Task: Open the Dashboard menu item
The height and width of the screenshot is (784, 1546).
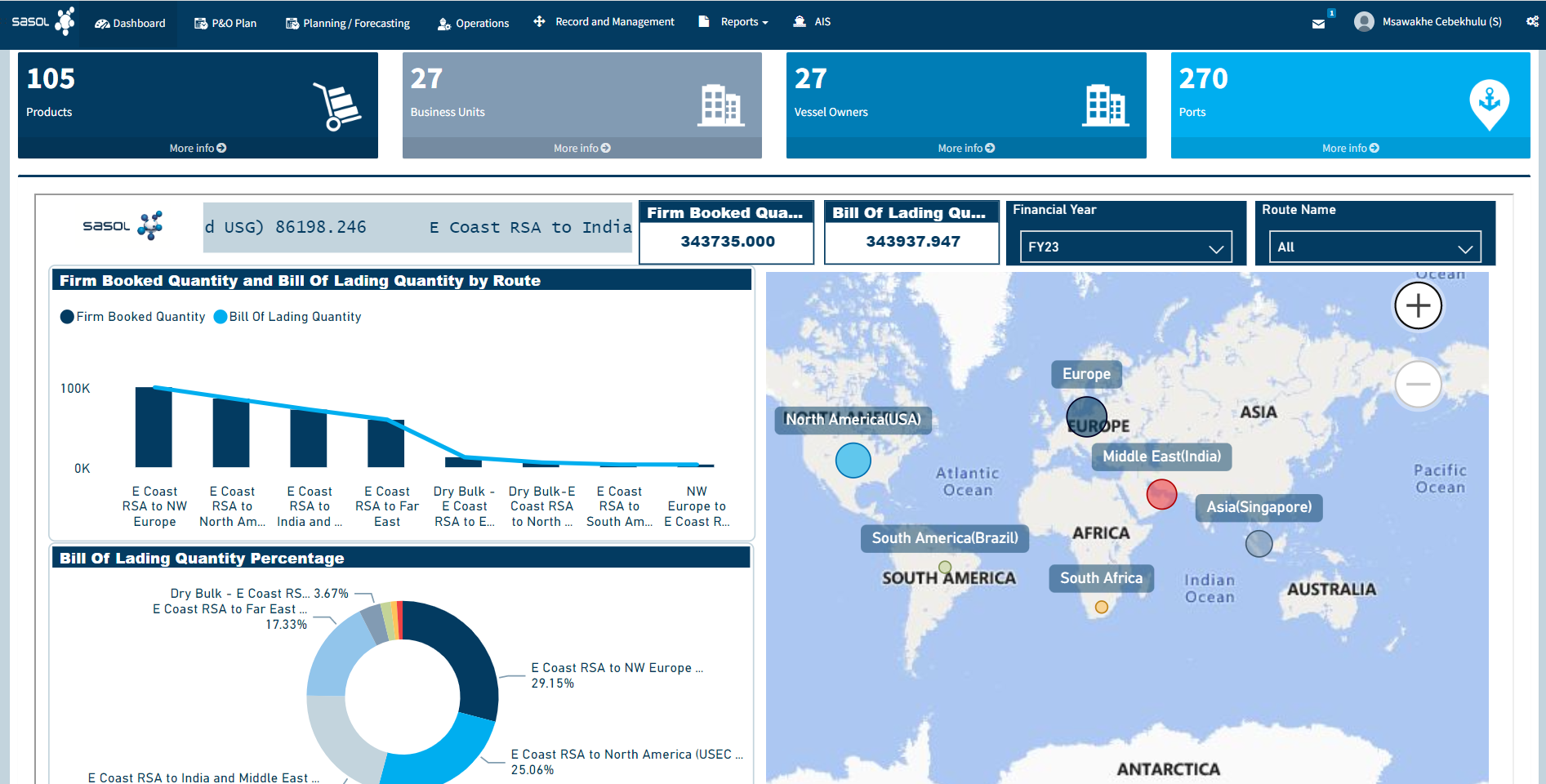Action: tap(130, 23)
